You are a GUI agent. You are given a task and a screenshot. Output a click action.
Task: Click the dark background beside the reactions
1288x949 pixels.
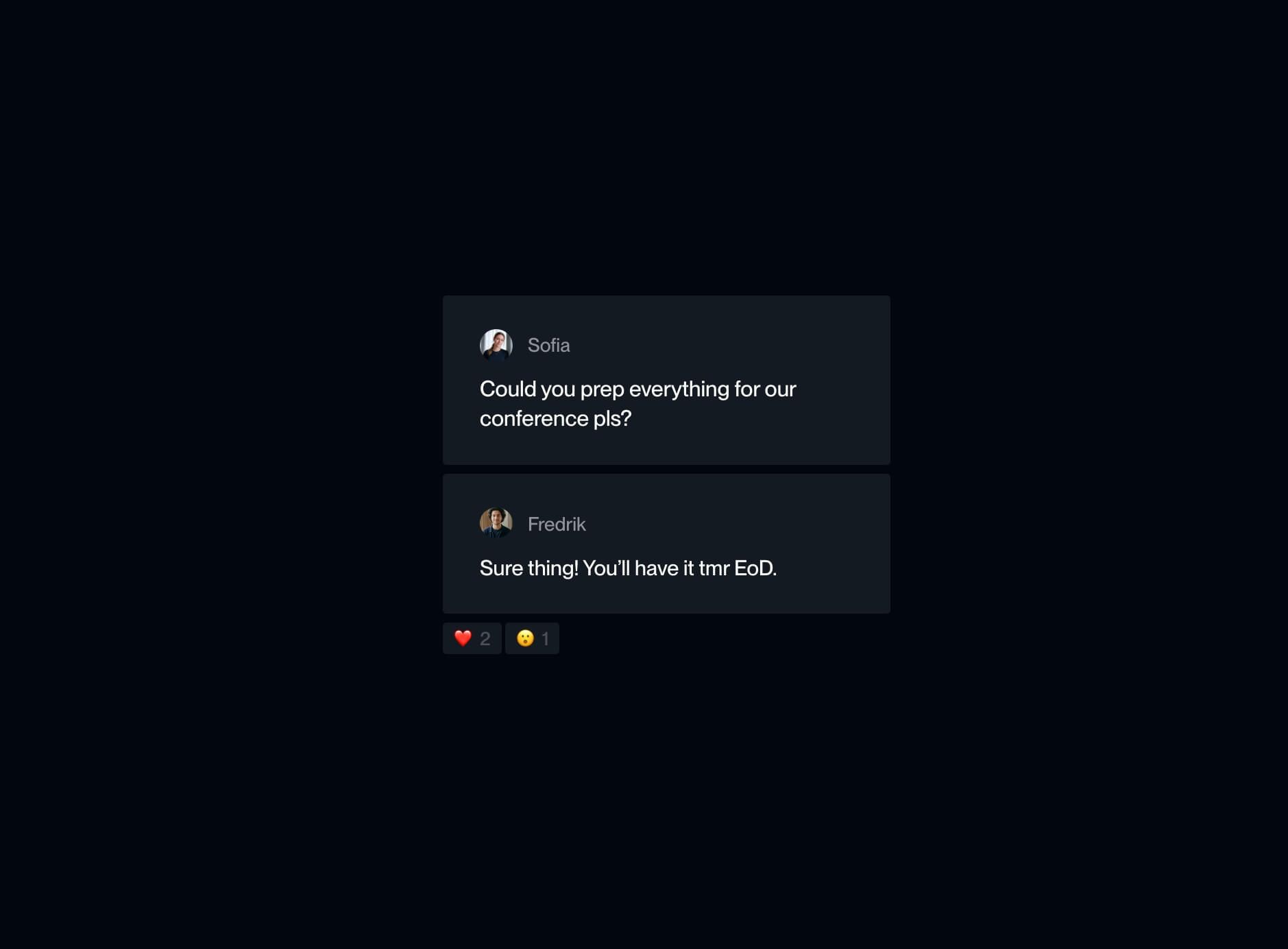(720, 638)
